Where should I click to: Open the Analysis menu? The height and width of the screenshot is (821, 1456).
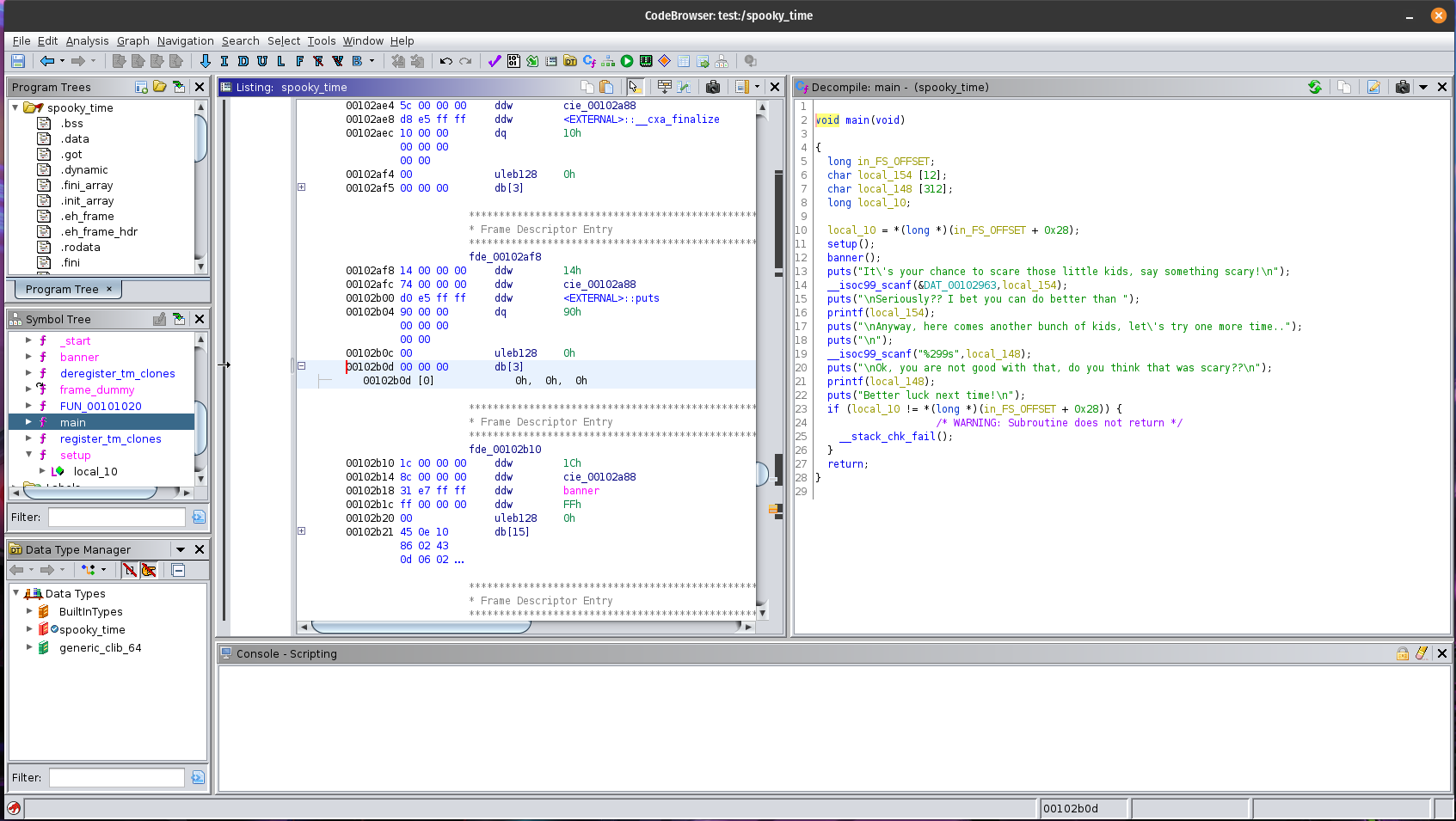pyautogui.click(x=87, y=40)
